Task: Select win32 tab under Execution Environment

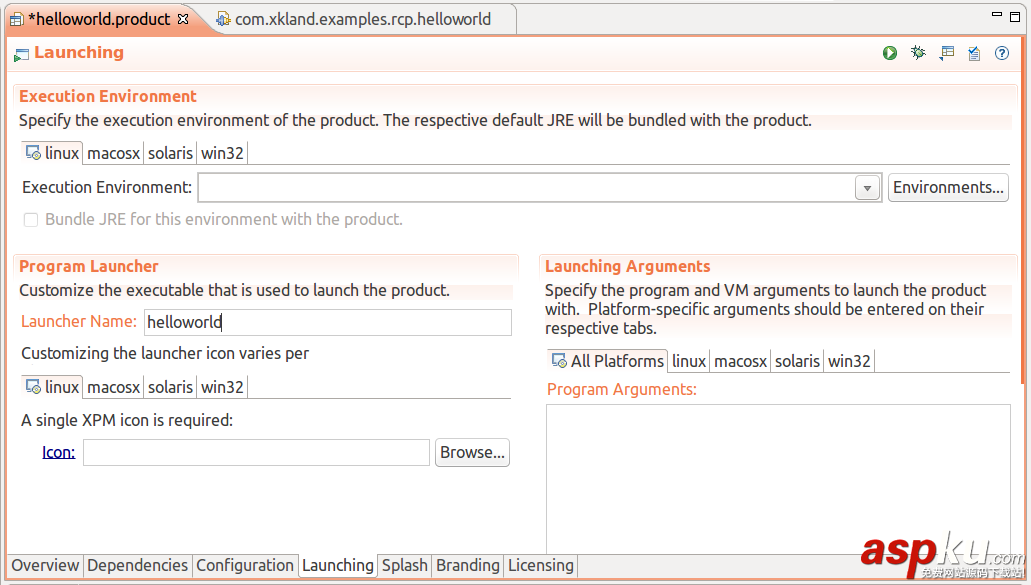Action: [x=222, y=153]
